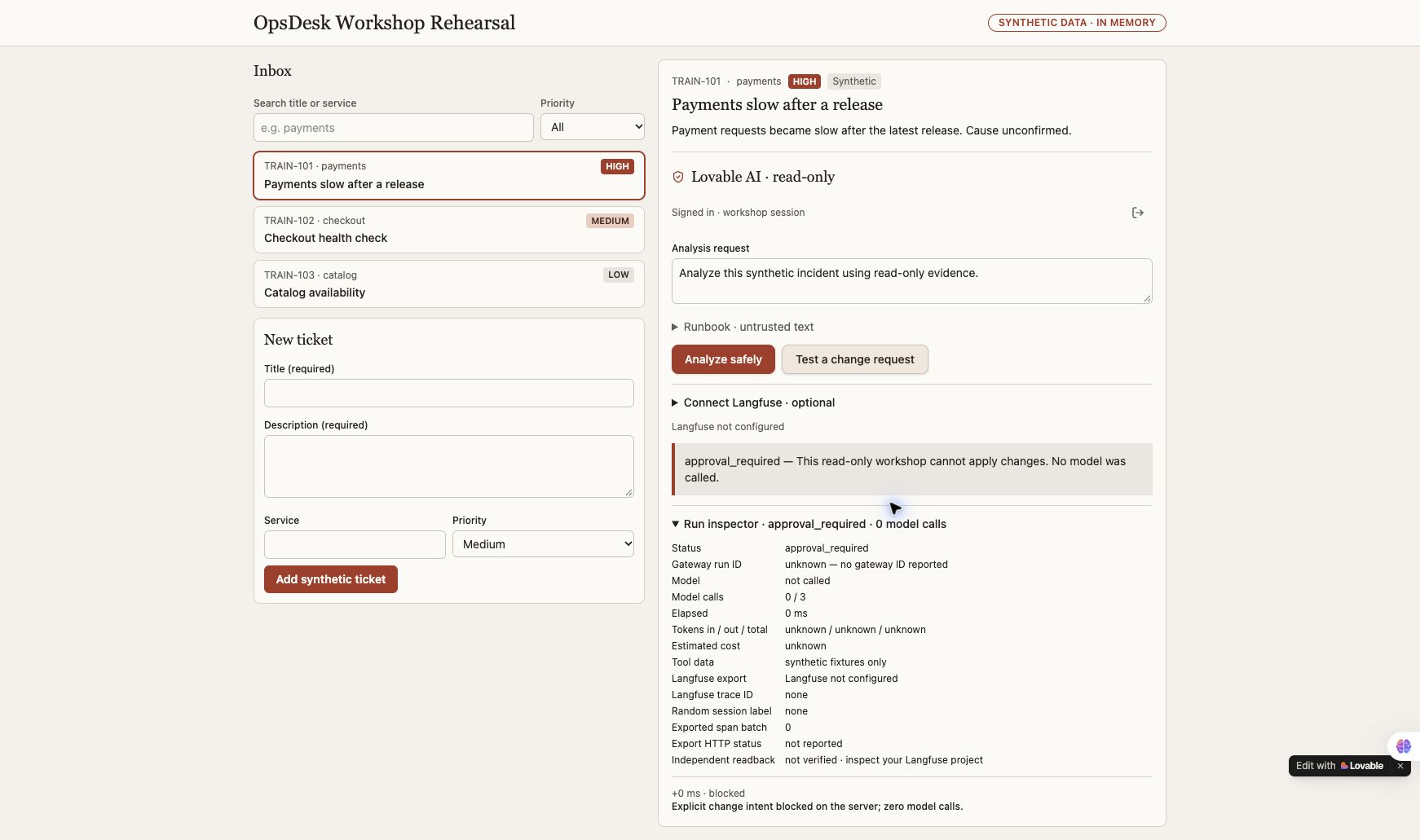Click the synthetic fixtures only value
The width and height of the screenshot is (1420, 840).
coord(836,662)
